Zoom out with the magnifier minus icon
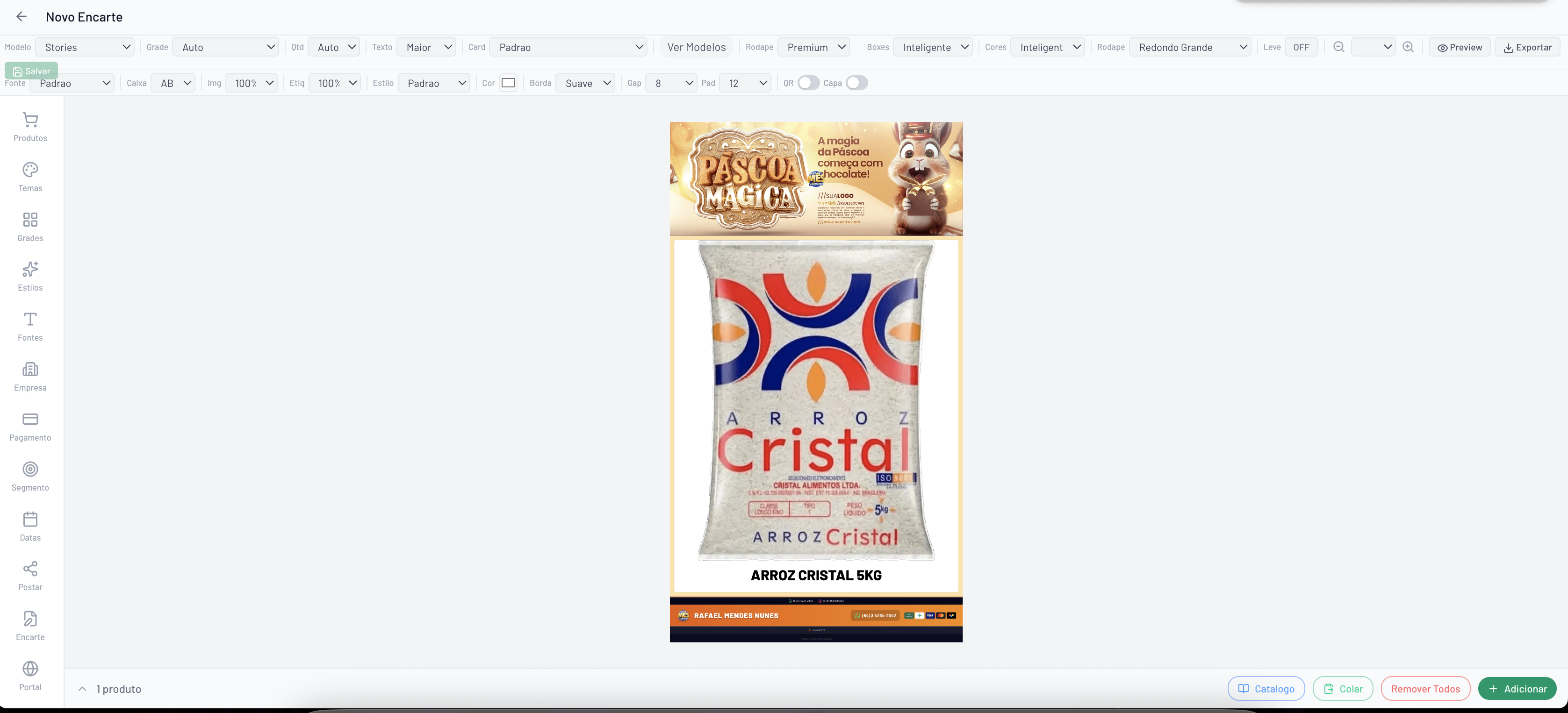 [1338, 47]
